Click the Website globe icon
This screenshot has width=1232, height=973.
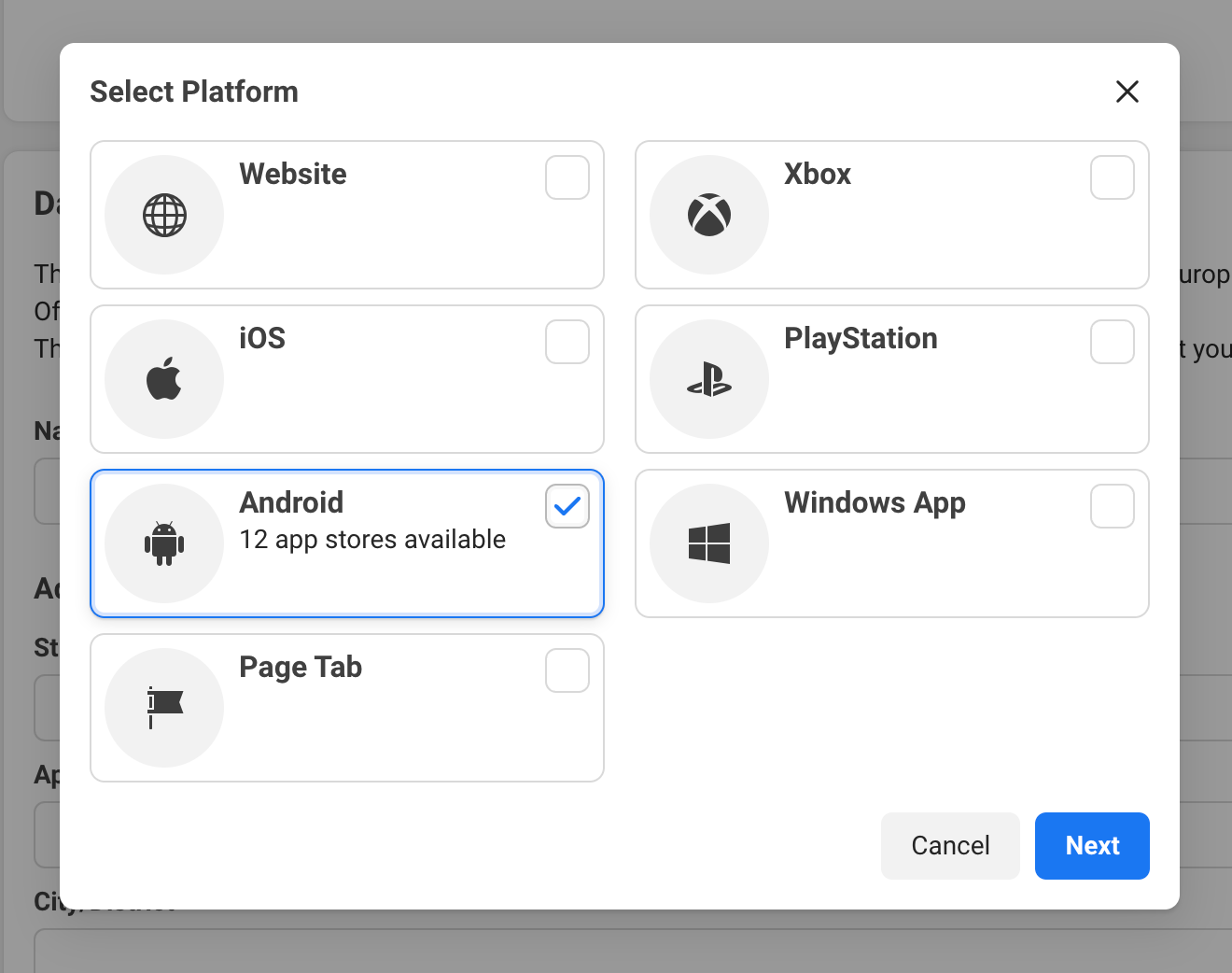click(164, 215)
